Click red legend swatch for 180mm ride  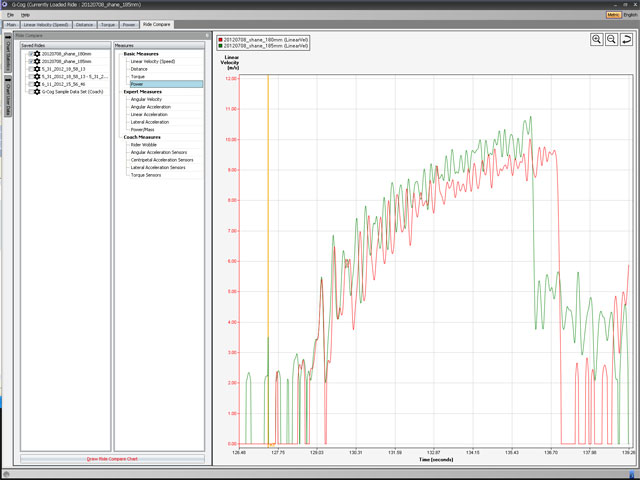tap(220, 40)
